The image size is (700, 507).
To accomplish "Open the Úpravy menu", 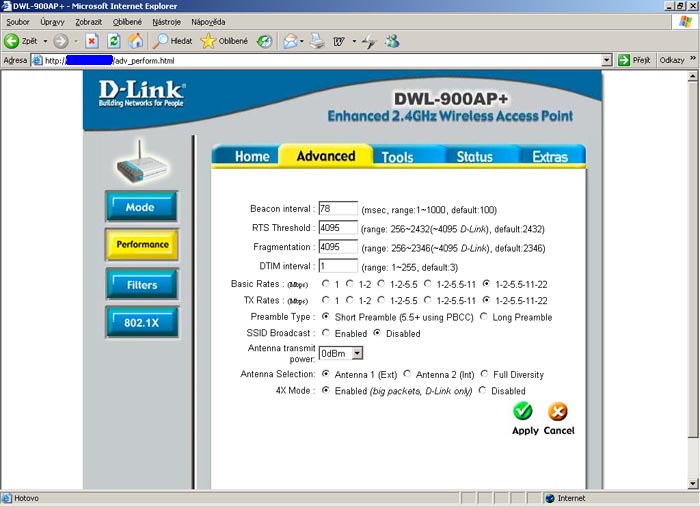I will pyautogui.click(x=52, y=22).
